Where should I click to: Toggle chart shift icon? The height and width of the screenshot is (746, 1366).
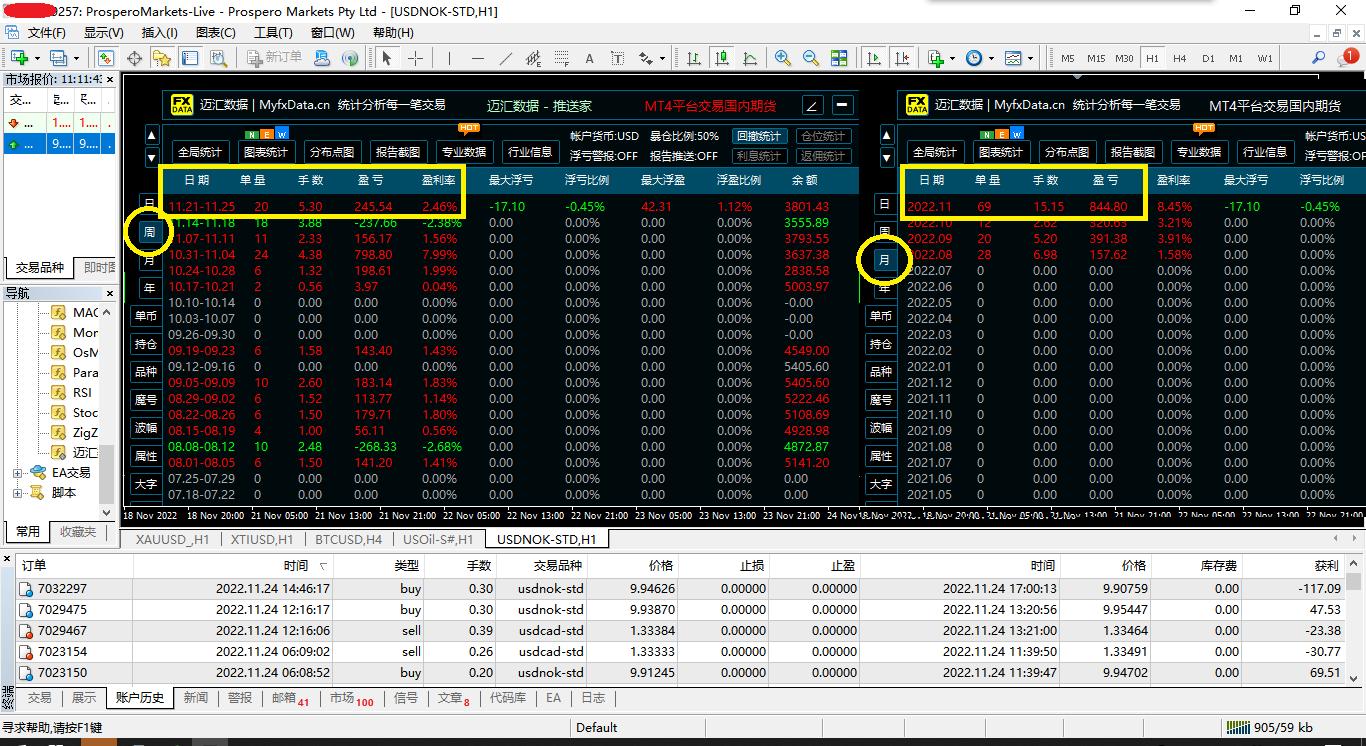click(x=903, y=58)
